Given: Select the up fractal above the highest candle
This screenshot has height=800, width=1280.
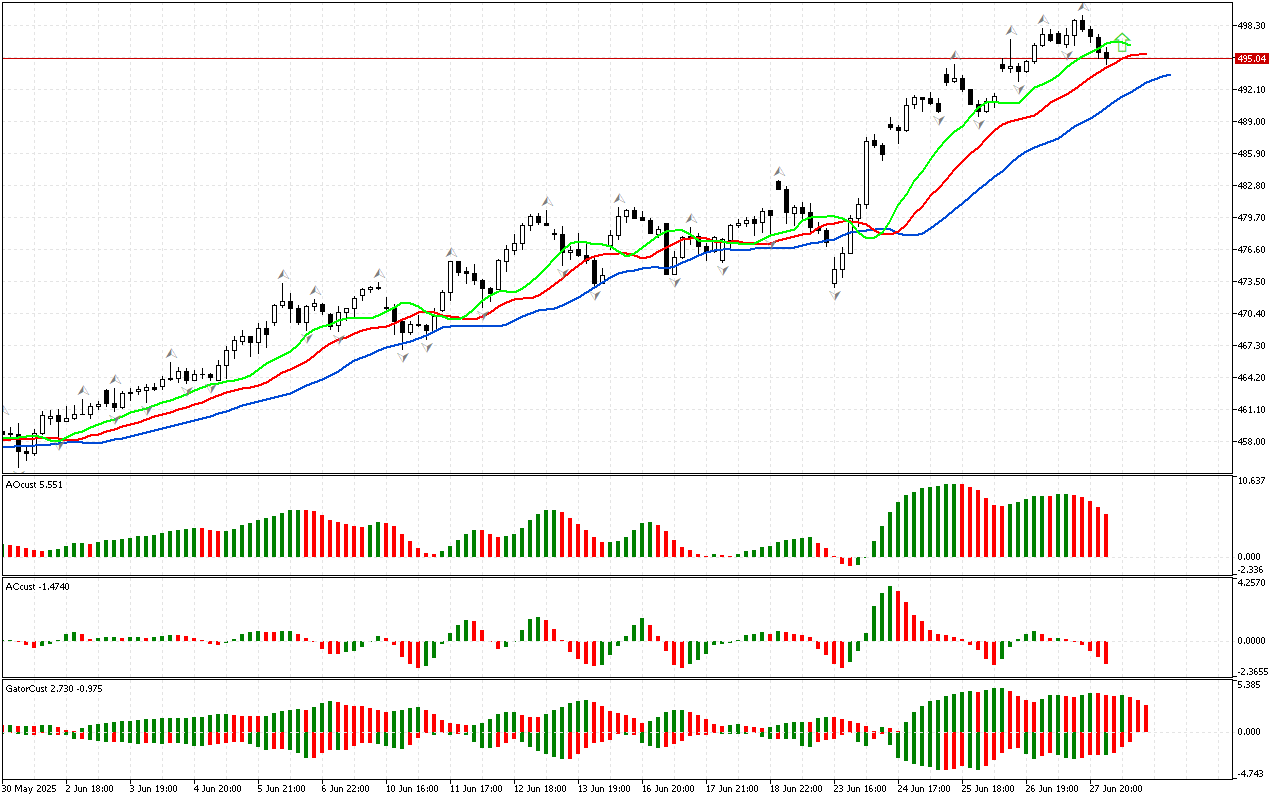Looking at the screenshot, I should pyautogui.click(x=1083, y=8).
